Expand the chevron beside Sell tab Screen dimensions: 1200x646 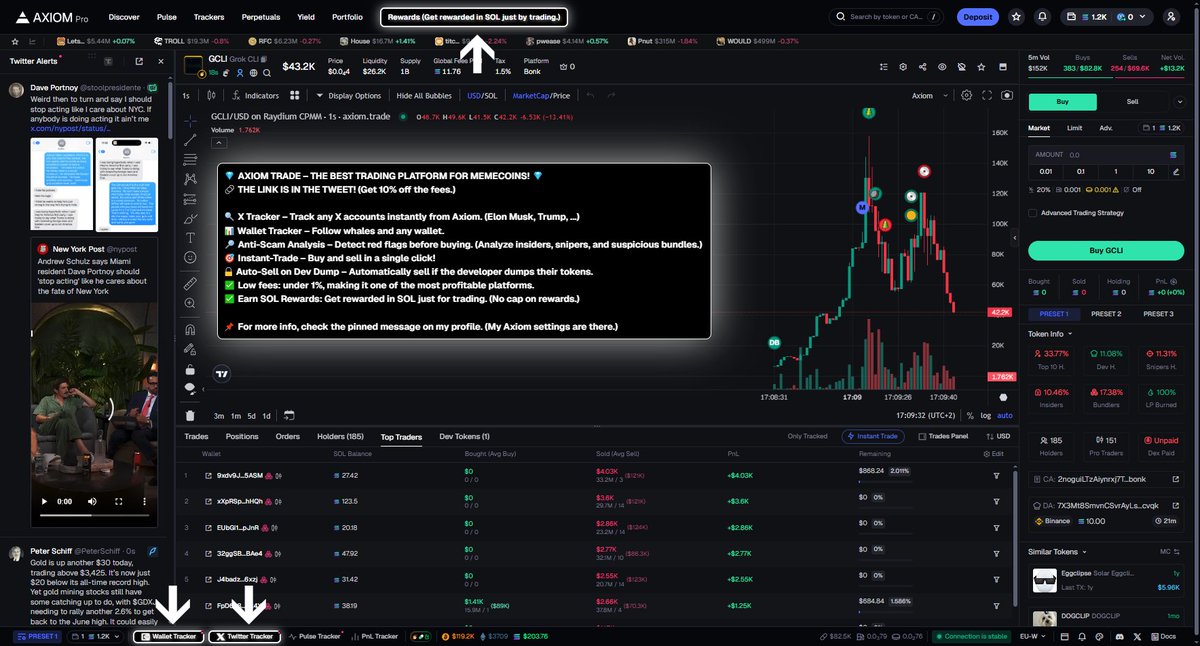(x=1181, y=101)
